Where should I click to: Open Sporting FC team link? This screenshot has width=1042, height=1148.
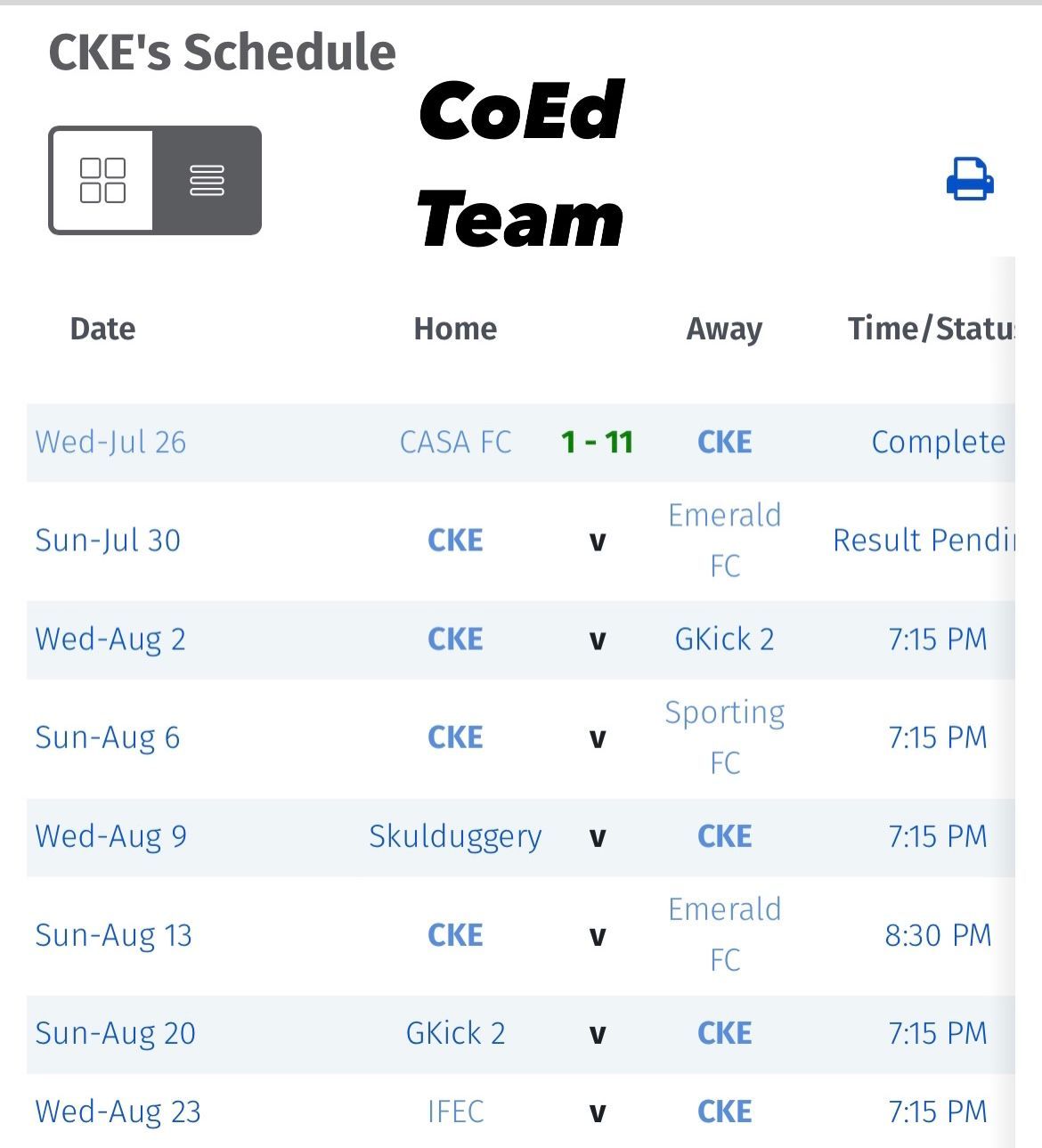725,737
